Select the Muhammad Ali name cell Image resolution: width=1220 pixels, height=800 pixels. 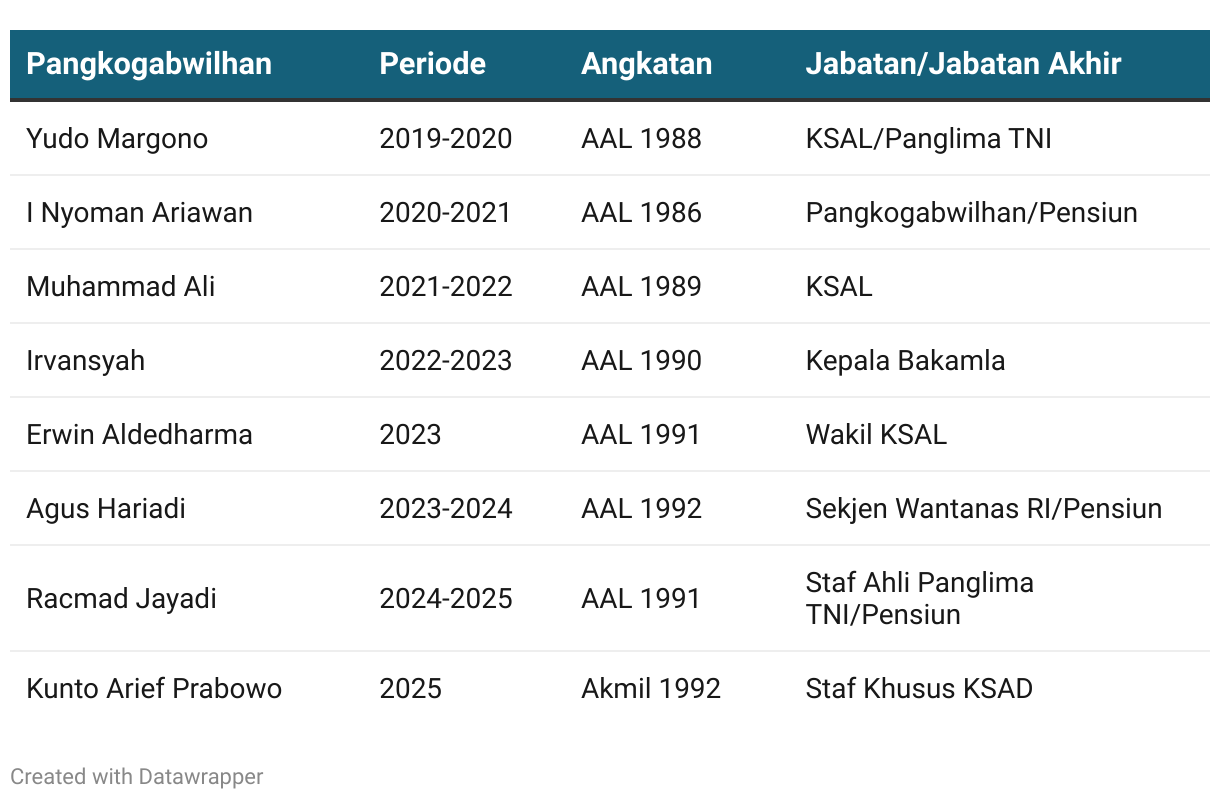click(121, 287)
